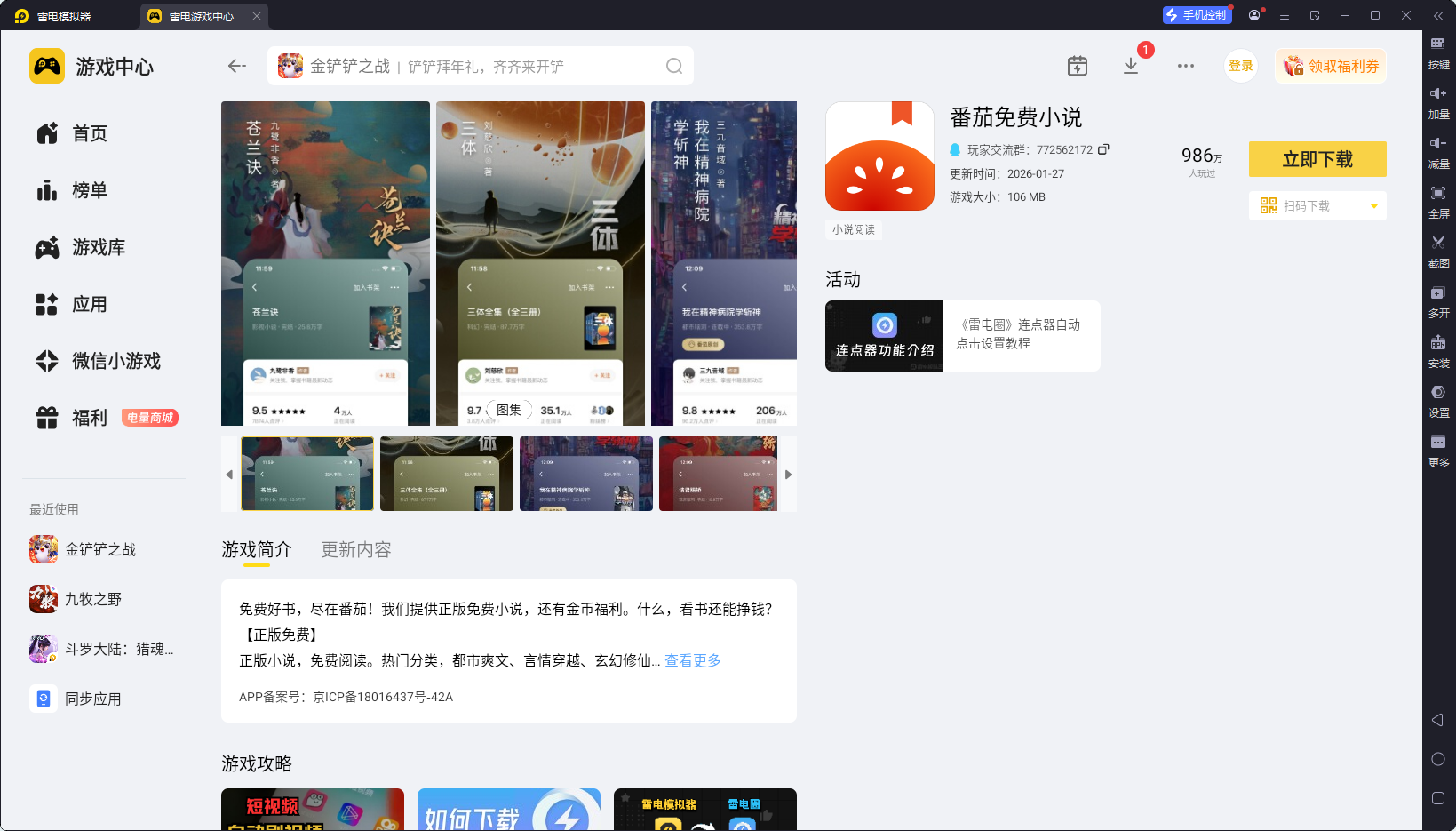
Task: Click the 立即下载 button
Action: click(x=1317, y=159)
